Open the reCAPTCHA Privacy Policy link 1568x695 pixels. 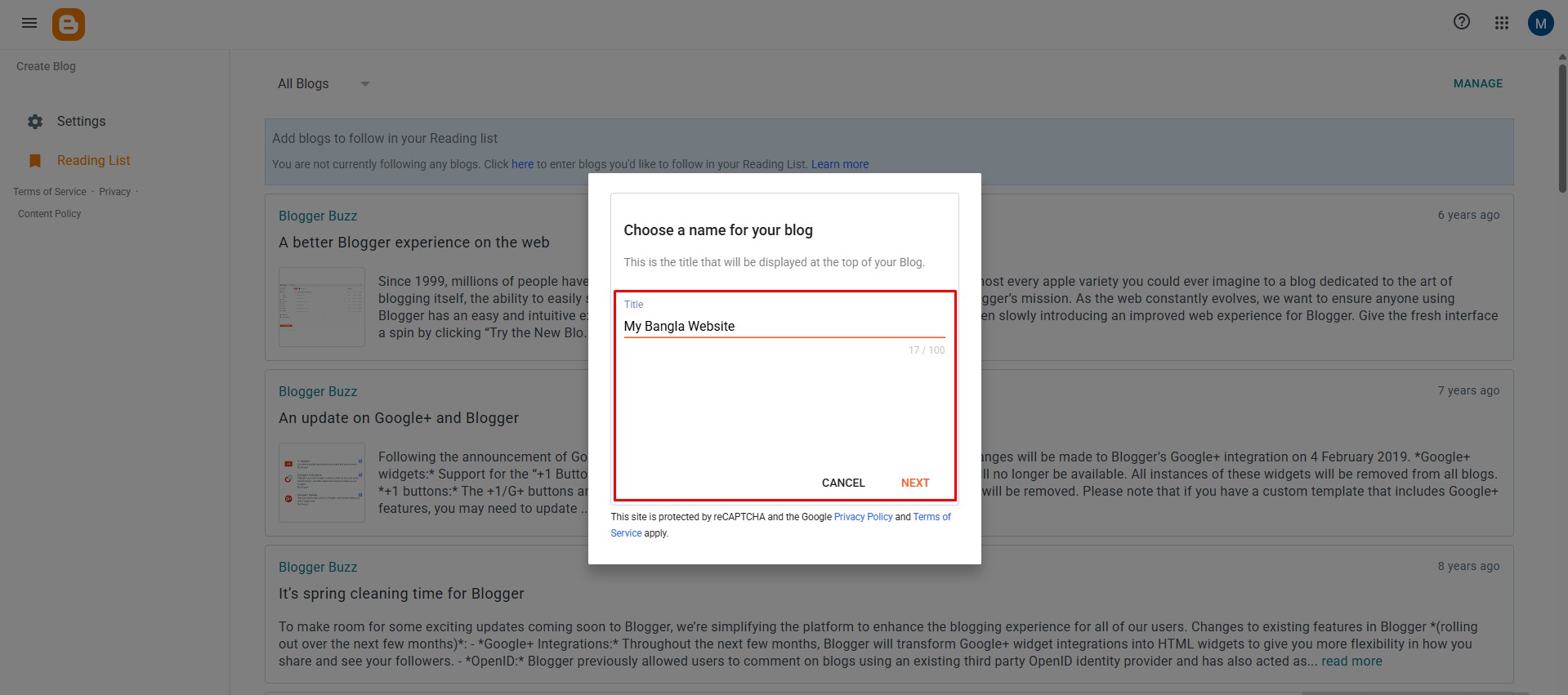coord(863,517)
